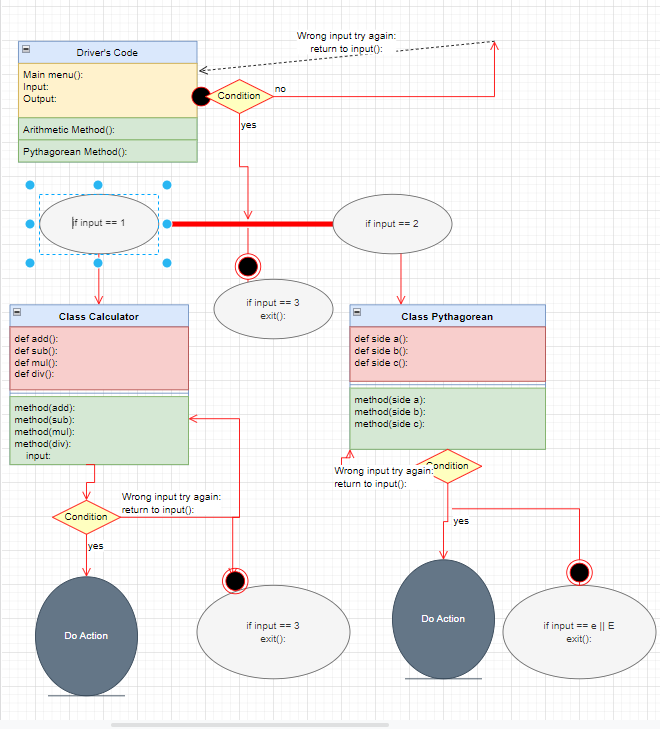Click left-middle resize handle of selected ellipse
660x729 pixels.
click(x=30, y=224)
